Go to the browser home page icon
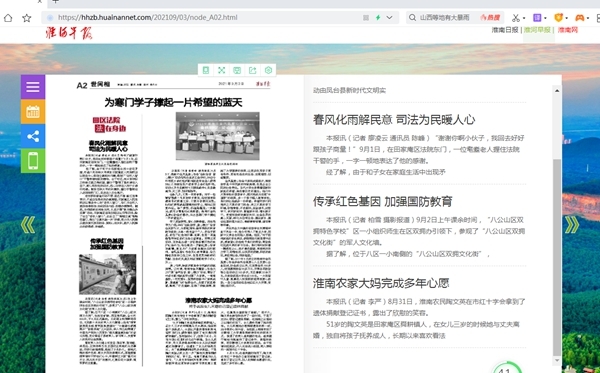 (x=8, y=18)
